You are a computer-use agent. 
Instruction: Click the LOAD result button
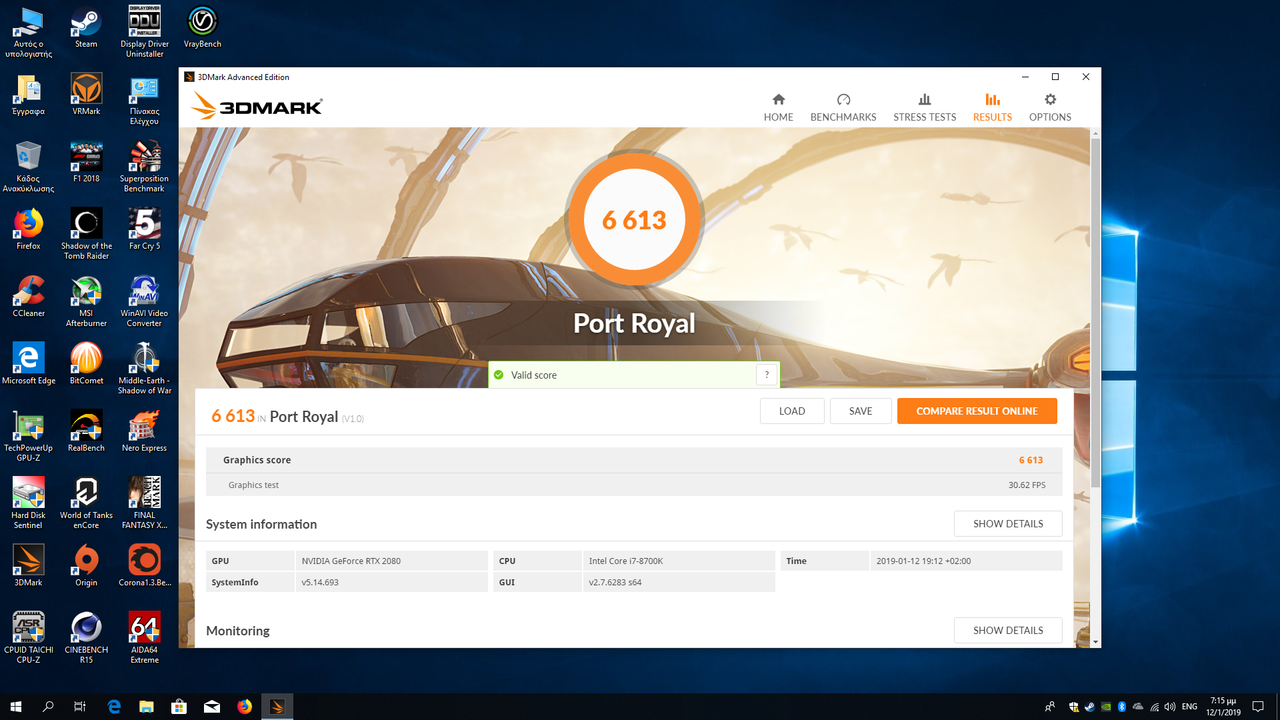[792, 411]
